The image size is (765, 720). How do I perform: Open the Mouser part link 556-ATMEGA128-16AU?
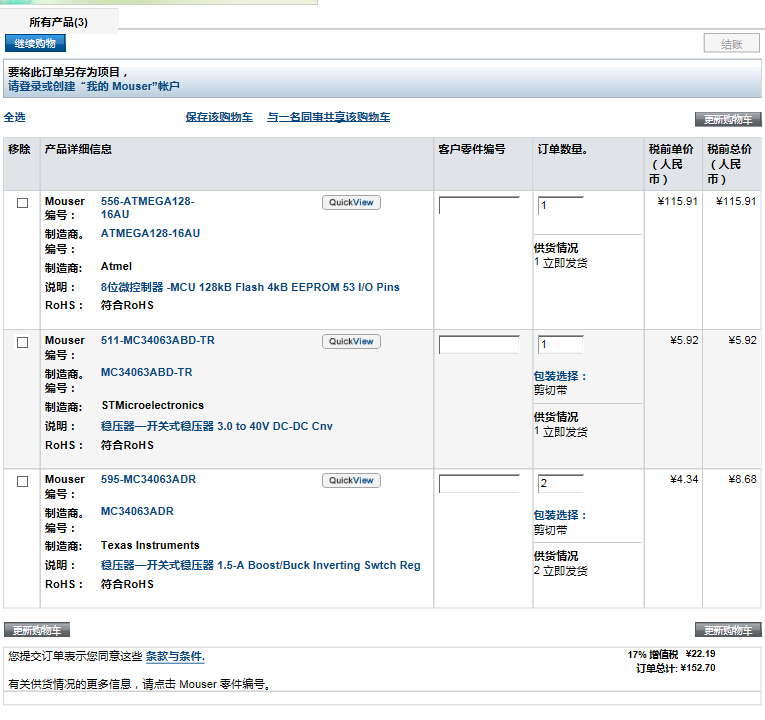[147, 208]
